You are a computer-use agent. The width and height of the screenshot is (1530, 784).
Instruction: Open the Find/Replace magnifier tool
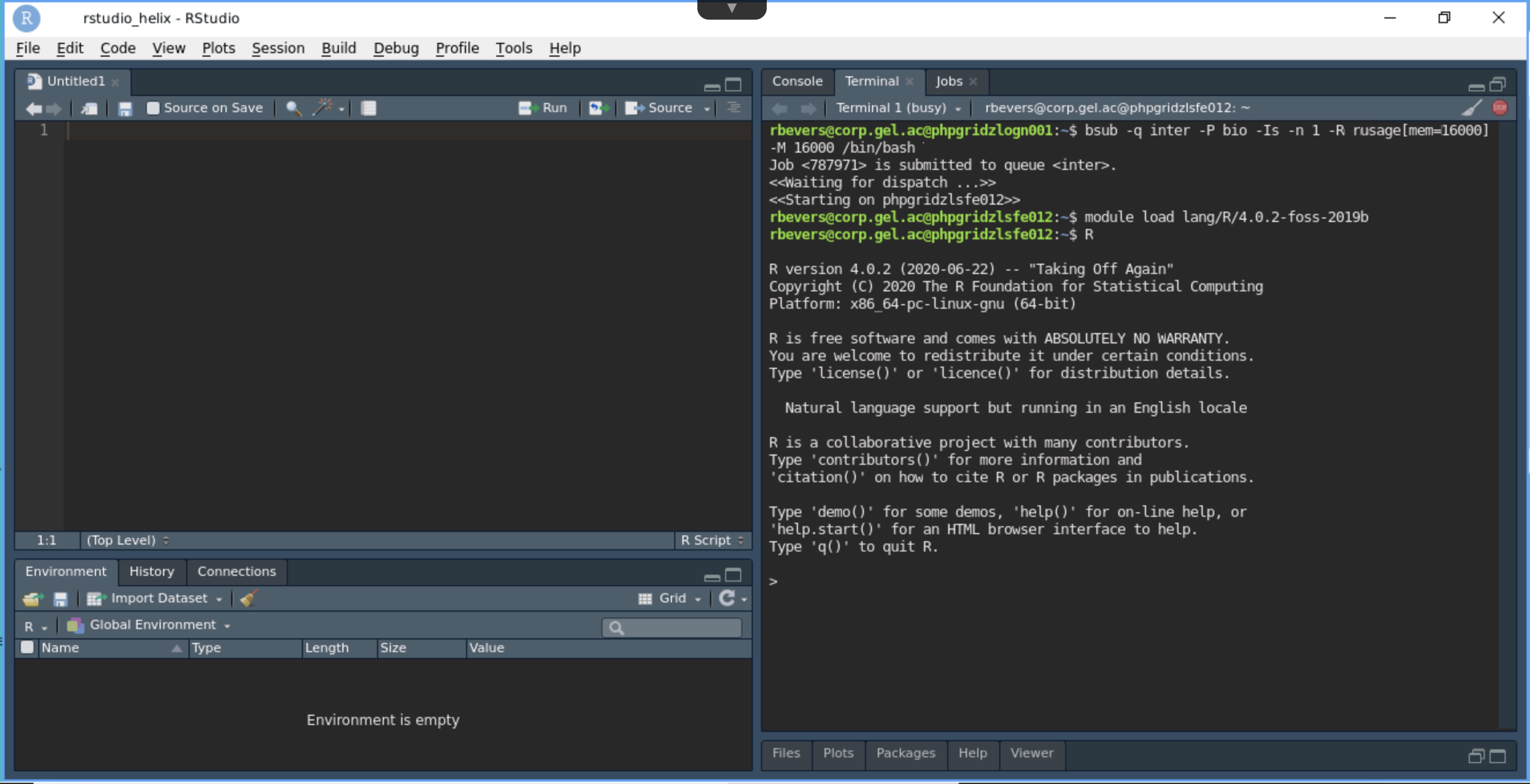(x=293, y=108)
